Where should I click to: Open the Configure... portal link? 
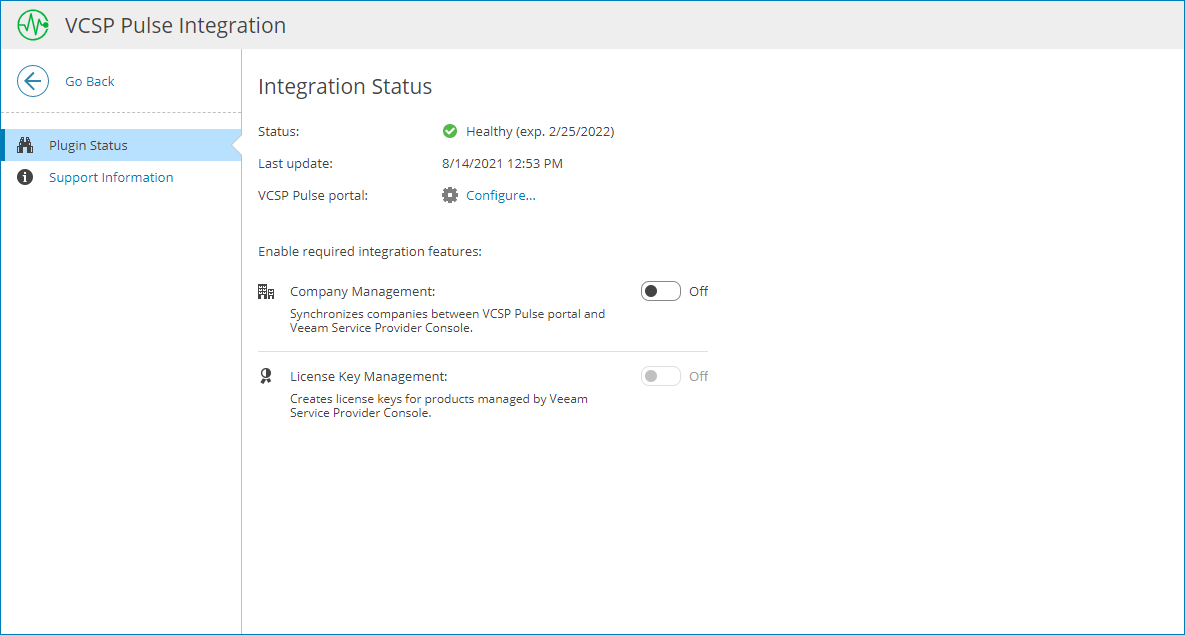(x=500, y=196)
